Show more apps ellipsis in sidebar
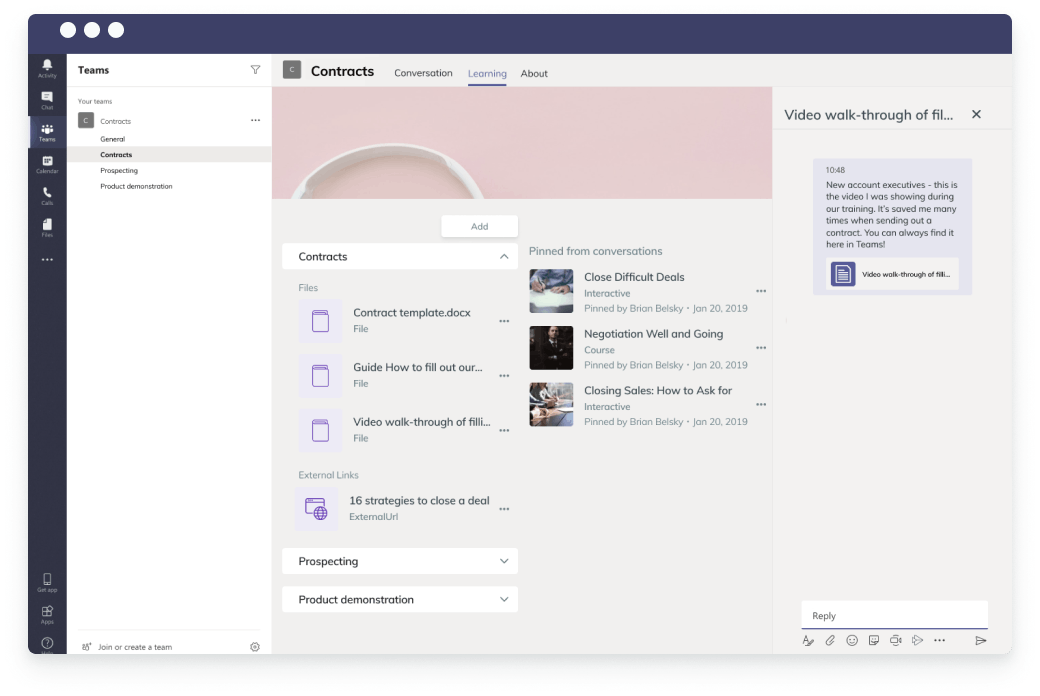The height and width of the screenshot is (696, 1040). (47, 259)
